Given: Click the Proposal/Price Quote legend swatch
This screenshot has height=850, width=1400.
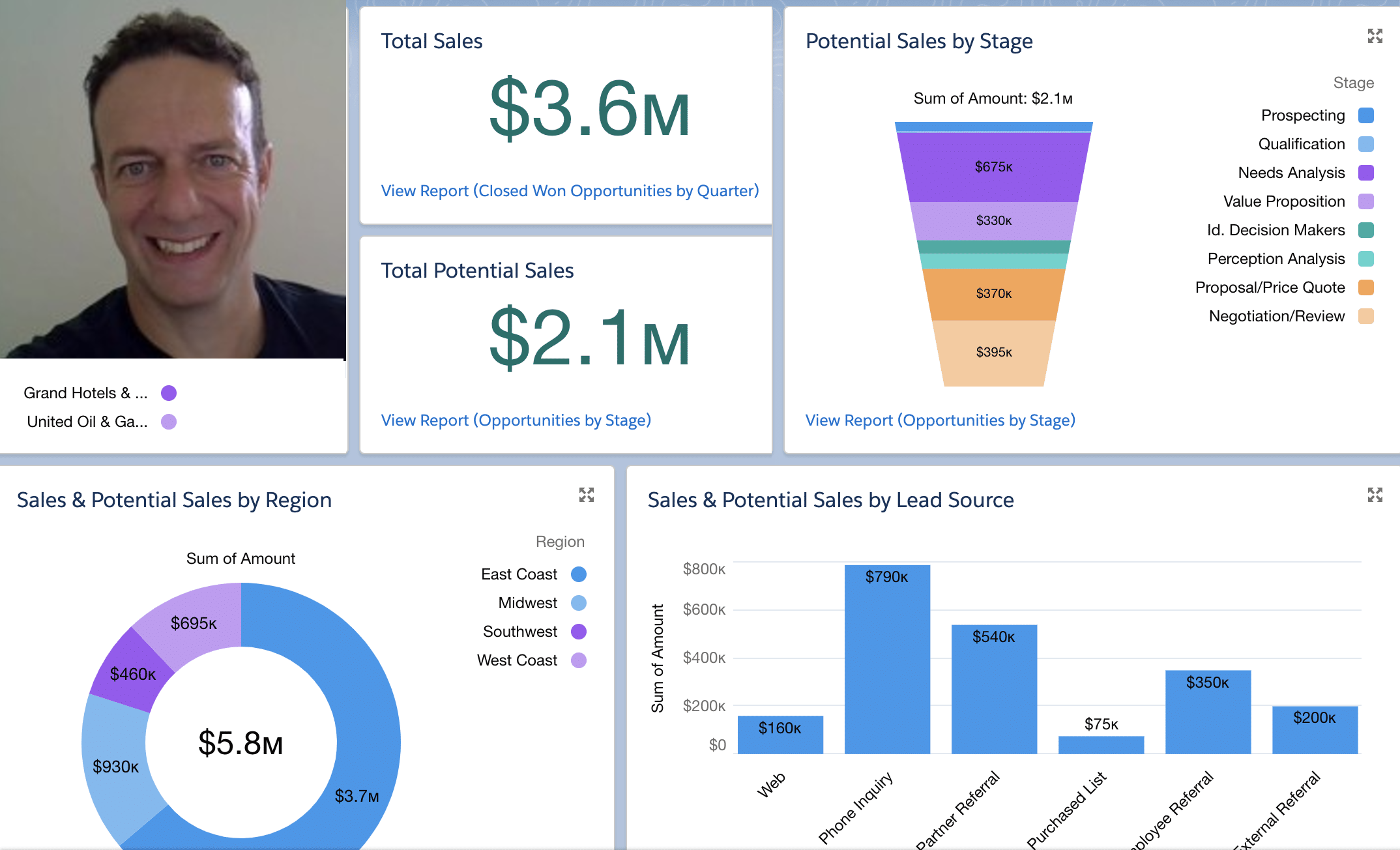Looking at the screenshot, I should click(x=1366, y=287).
